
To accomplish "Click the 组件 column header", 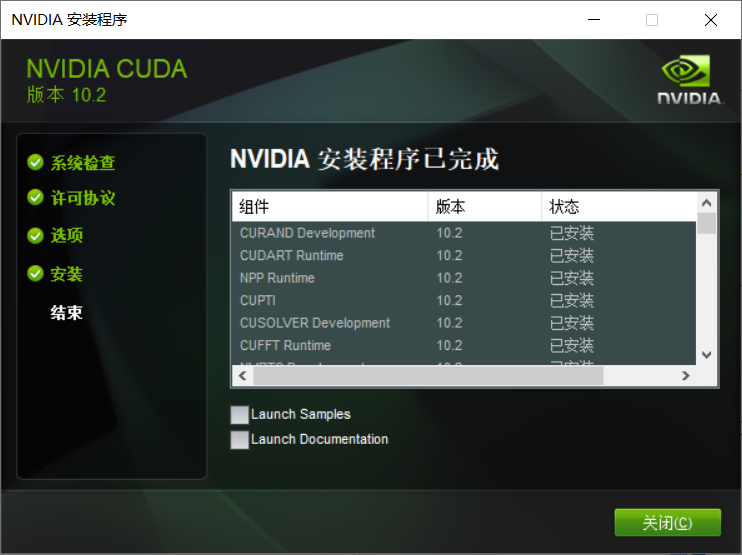I will click(x=330, y=207).
